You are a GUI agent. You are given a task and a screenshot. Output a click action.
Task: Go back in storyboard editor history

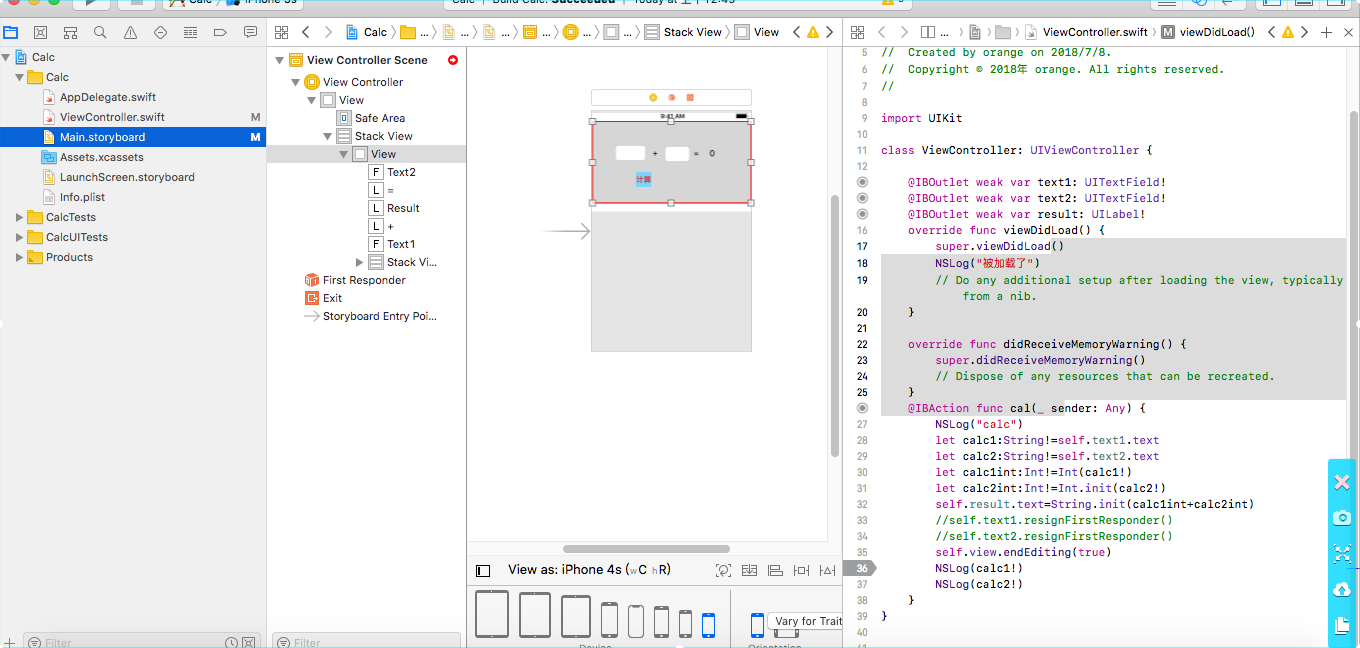tap(306, 32)
